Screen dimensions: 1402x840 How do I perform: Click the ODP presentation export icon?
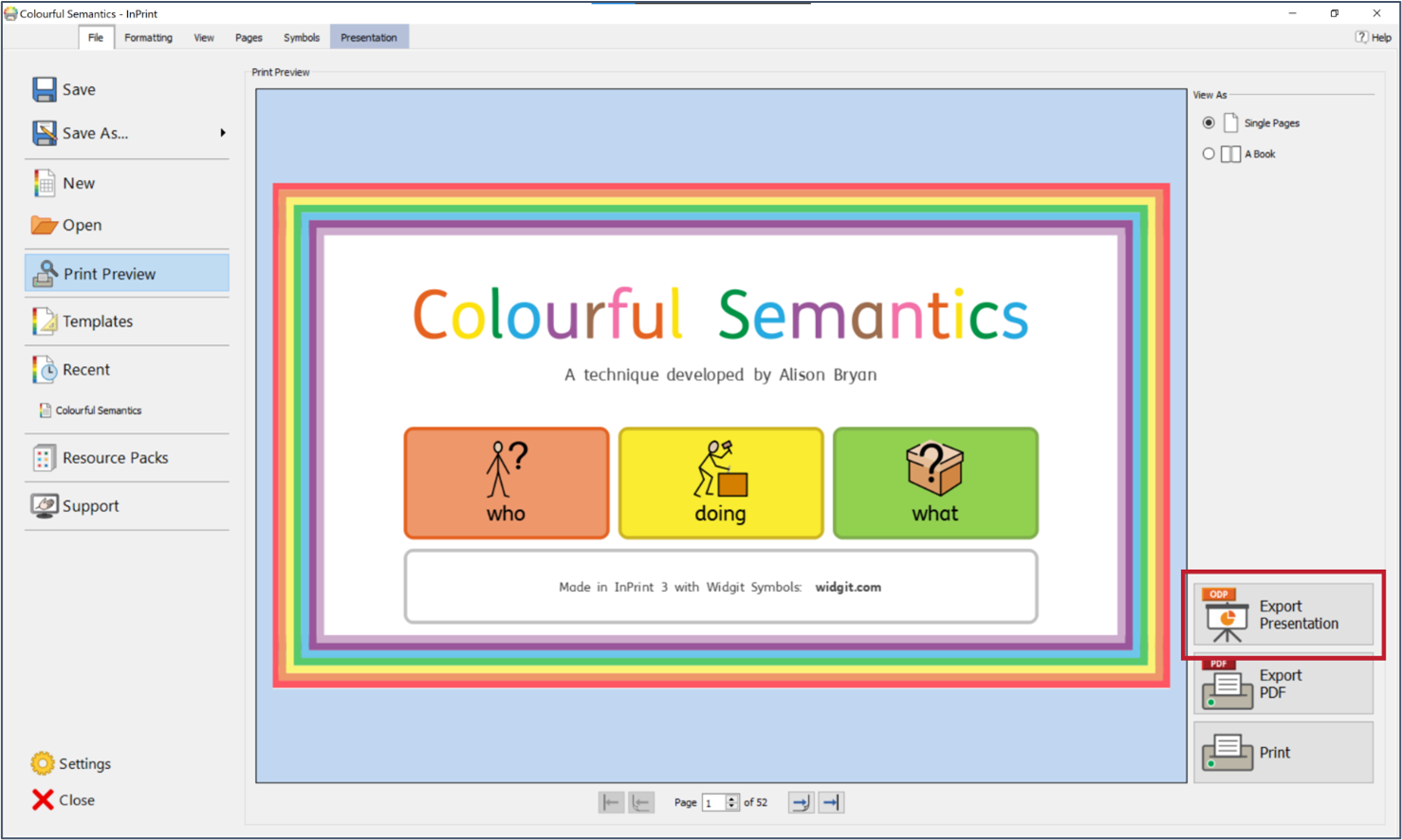[1226, 614]
